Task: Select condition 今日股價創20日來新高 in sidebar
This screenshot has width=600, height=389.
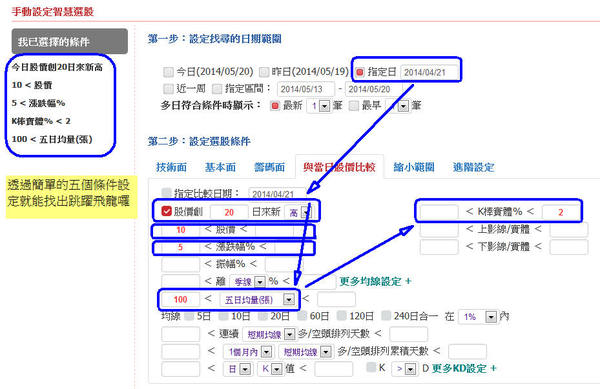Action: click(57, 67)
